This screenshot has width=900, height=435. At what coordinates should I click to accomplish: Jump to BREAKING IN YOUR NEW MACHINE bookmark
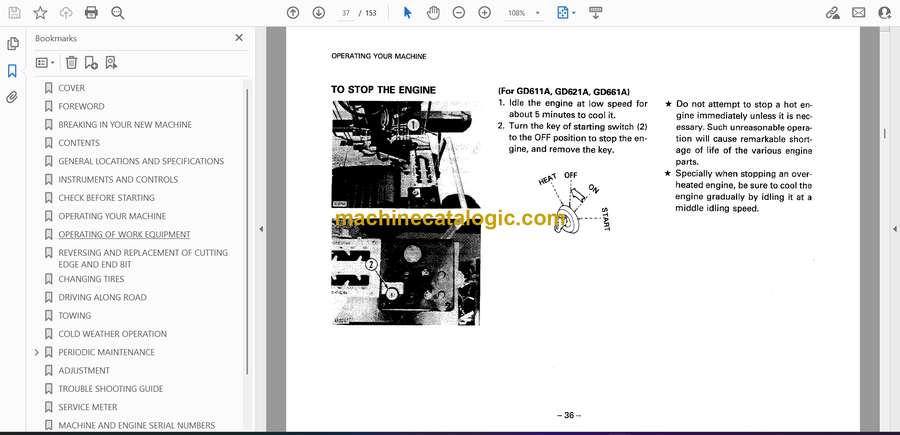(x=125, y=125)
